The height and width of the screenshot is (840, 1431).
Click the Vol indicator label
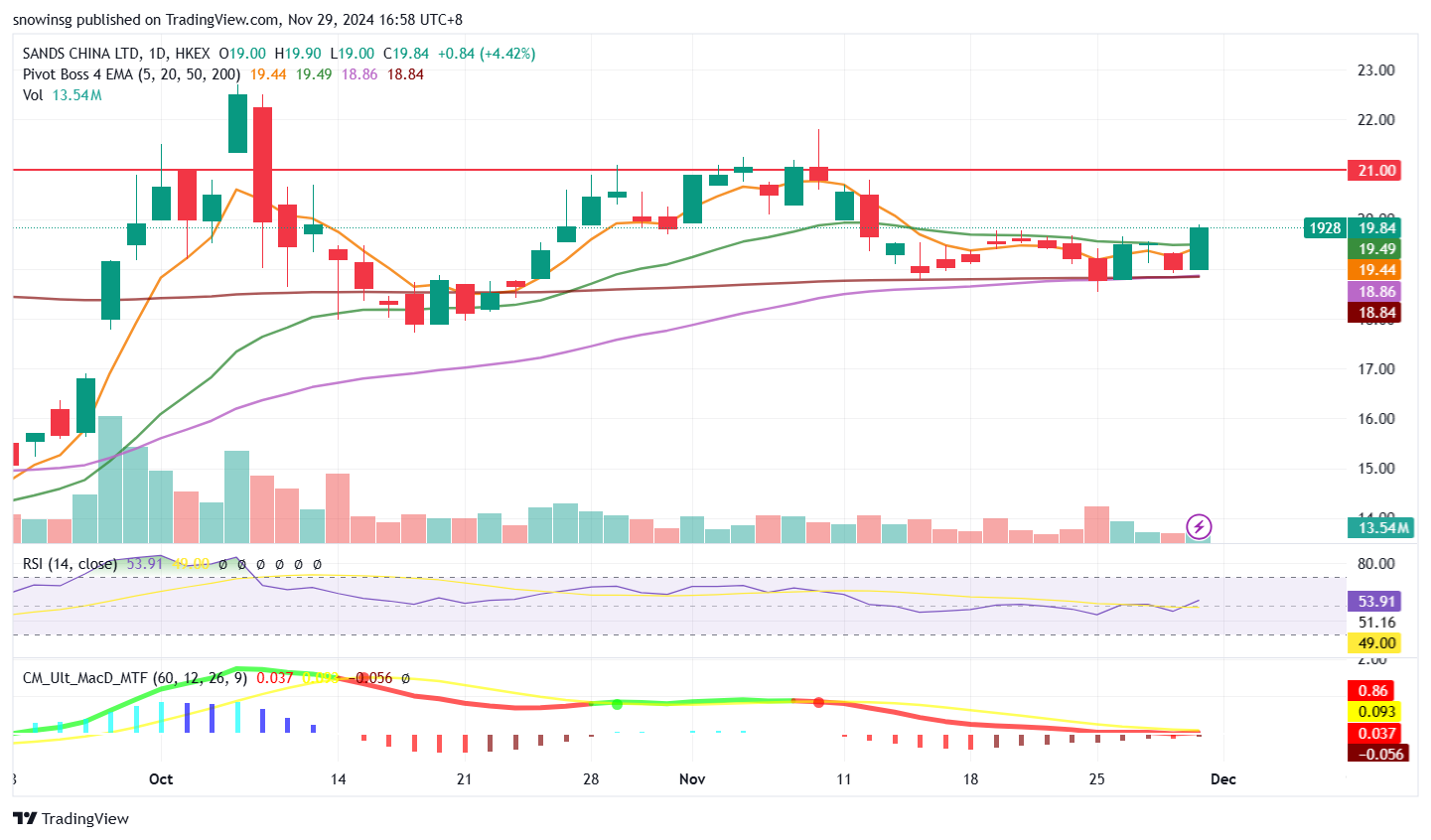point(33,95)
